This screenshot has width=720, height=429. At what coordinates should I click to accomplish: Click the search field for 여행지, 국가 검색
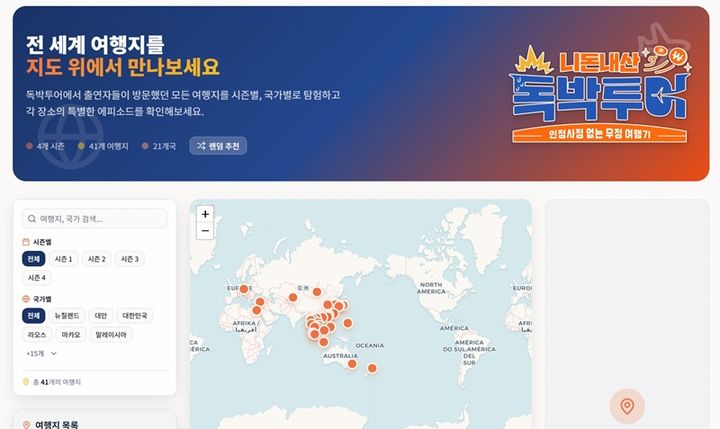pyautogui.click(x=95, y=219)
